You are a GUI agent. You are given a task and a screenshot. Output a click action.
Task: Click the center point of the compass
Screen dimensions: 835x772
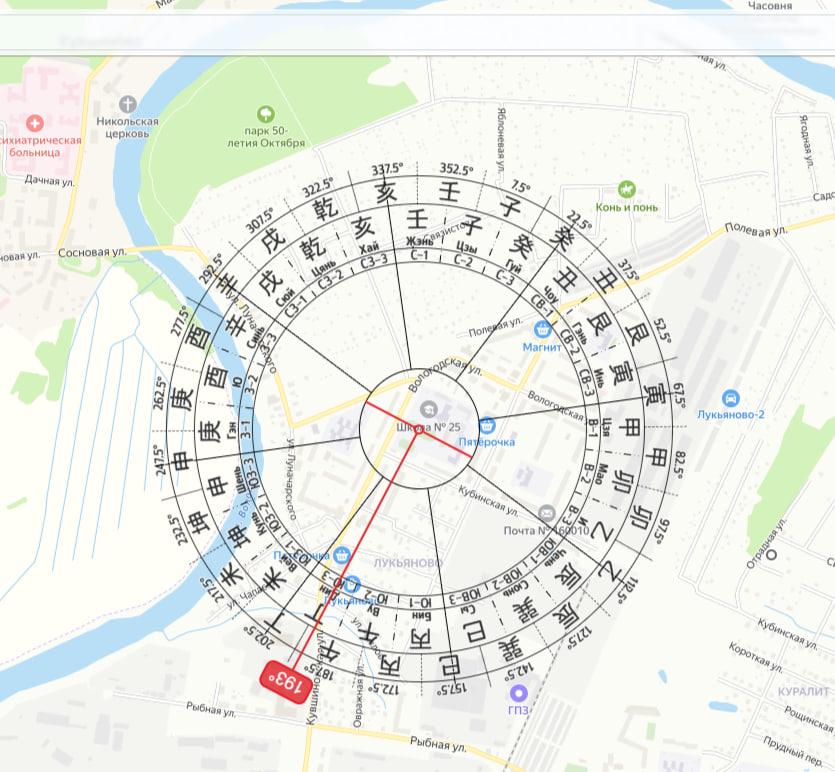coord(417,428)
